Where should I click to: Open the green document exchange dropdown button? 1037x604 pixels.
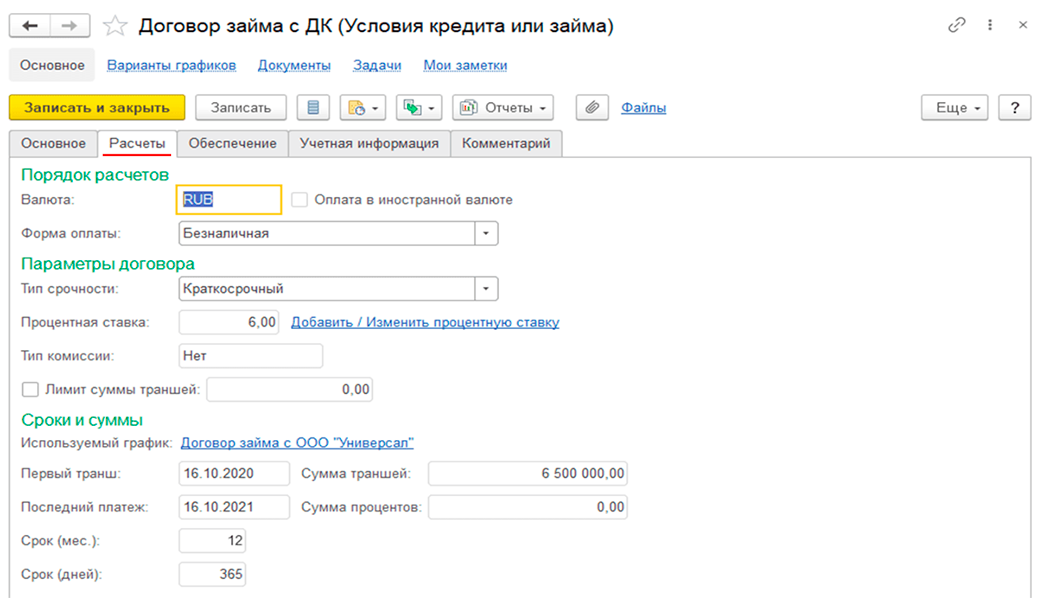[x=419, y=108]
